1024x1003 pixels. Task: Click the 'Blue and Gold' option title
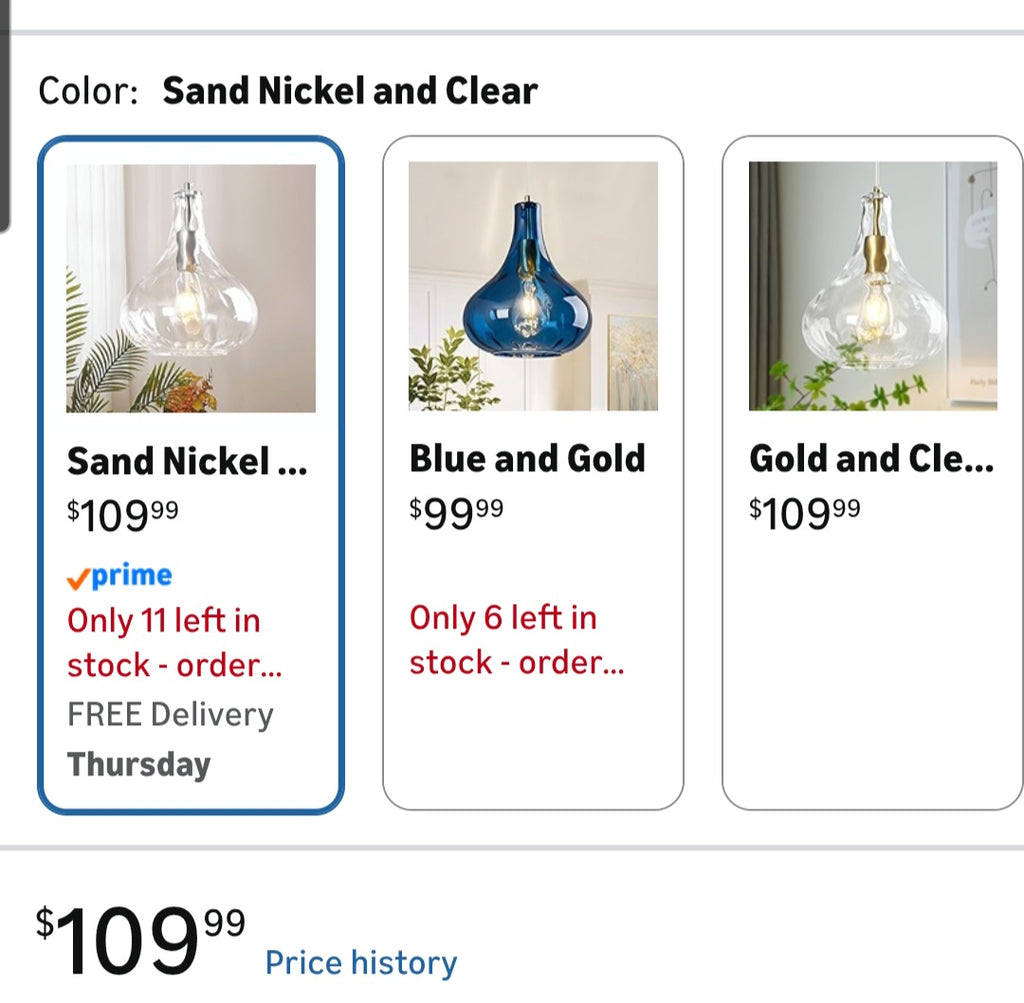click(527, 459)
